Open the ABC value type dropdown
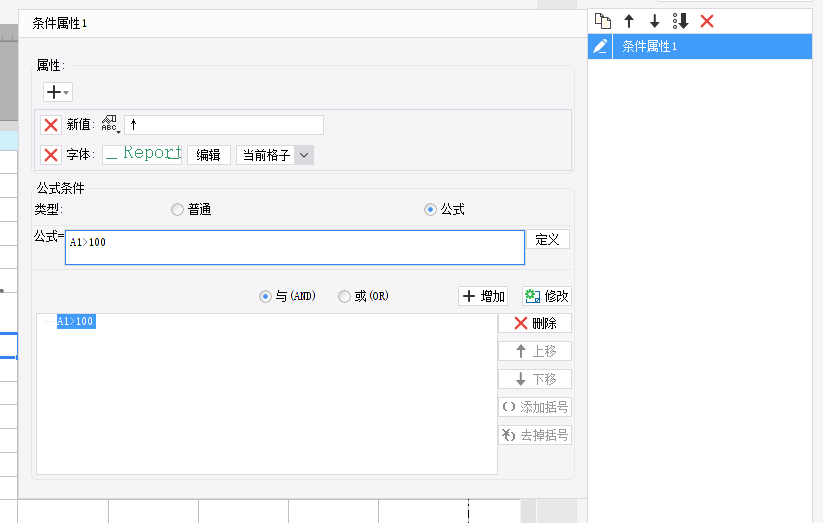823x523 pixels. tap(111, 125)
